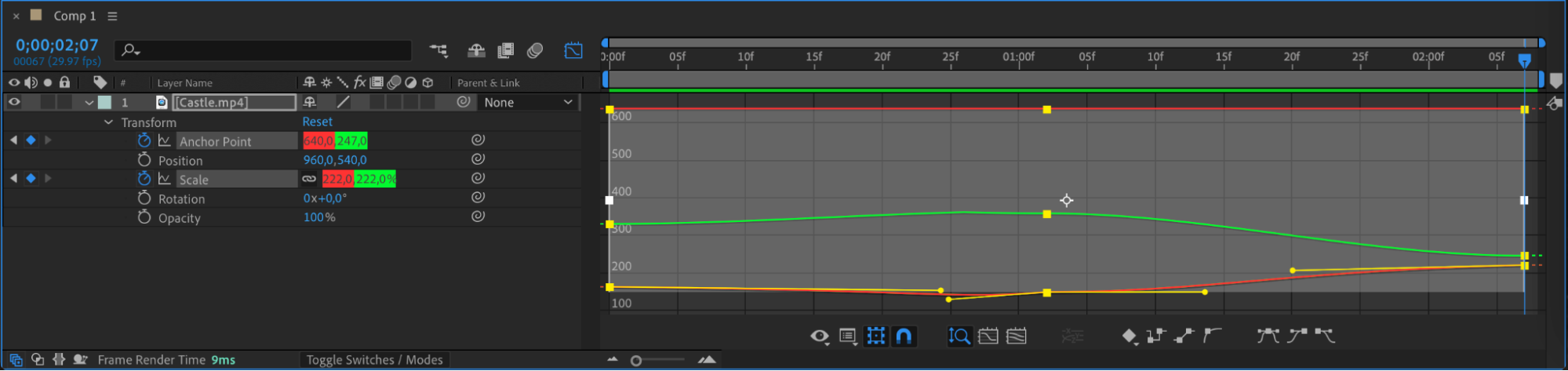Open the Composition Mini-Flowchart icon
The image size is (1568, 371).
(x=438, y=50)
